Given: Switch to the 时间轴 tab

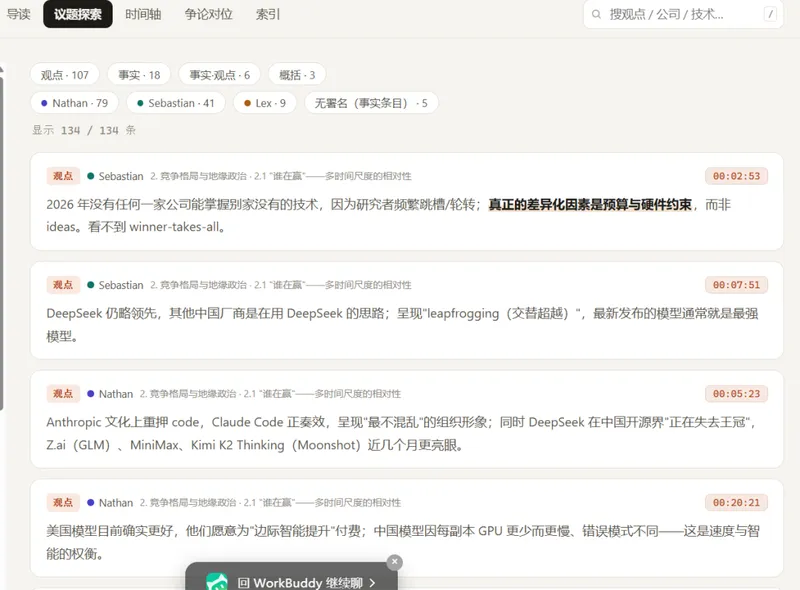Looking at the screenshot, I should coord(143,14).
